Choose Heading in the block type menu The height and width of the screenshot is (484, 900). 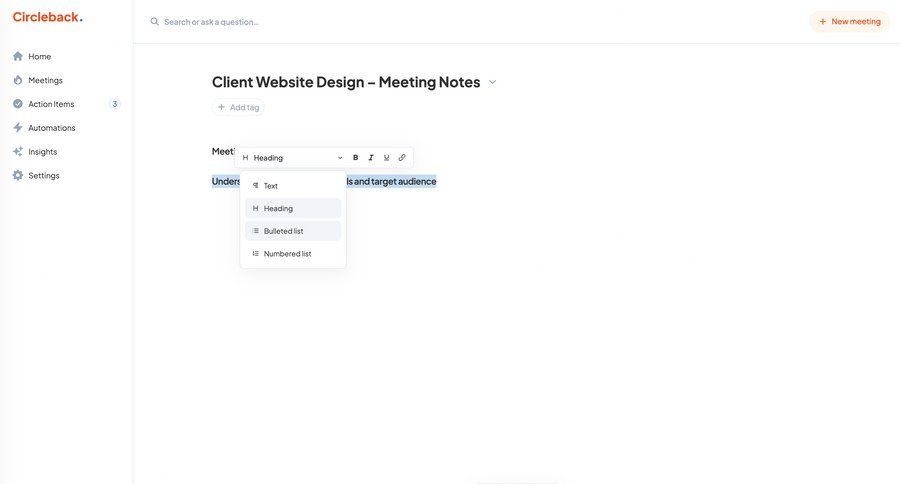click(x=293, y=208)
